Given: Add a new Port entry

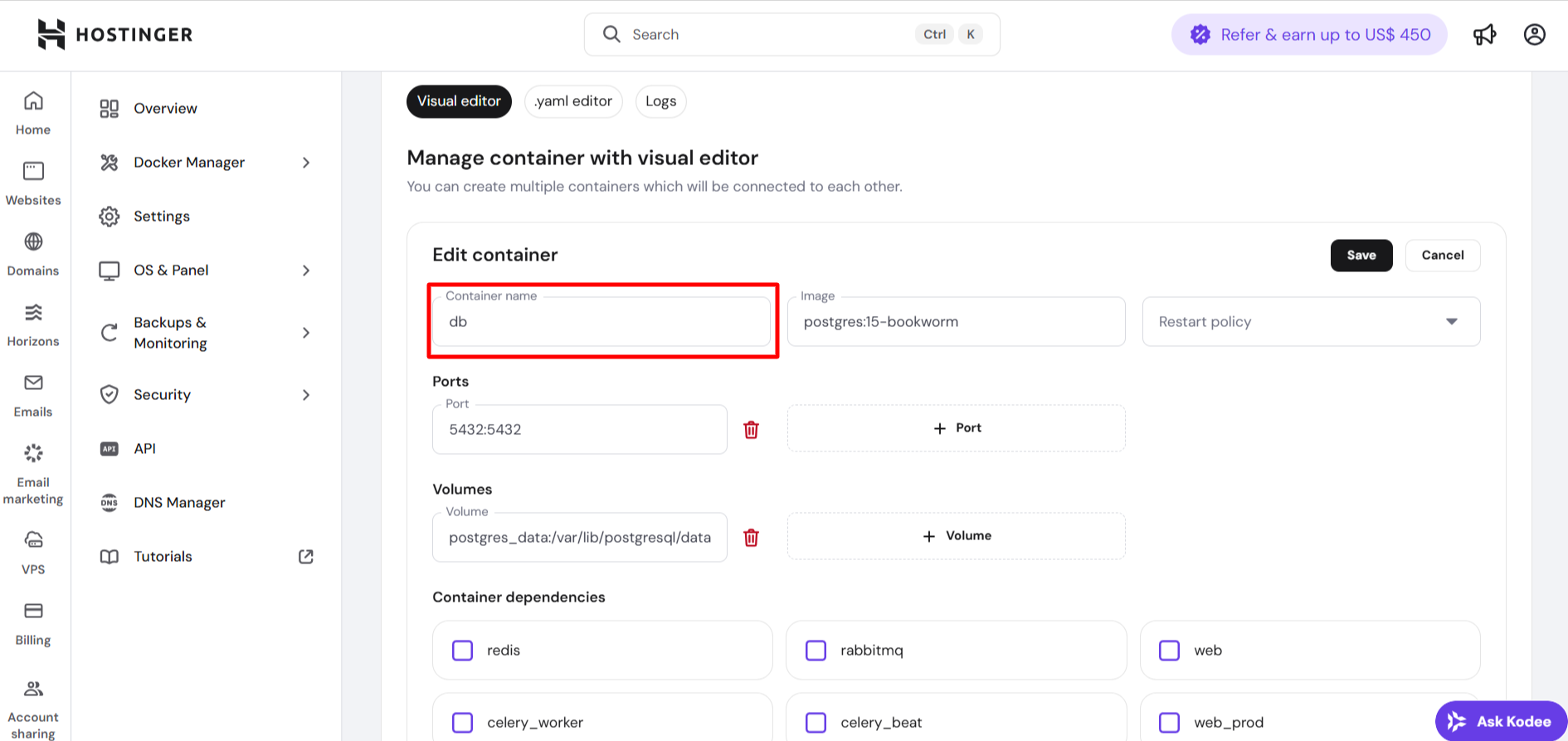Looking at the screenshot, I should coord(956,428).
